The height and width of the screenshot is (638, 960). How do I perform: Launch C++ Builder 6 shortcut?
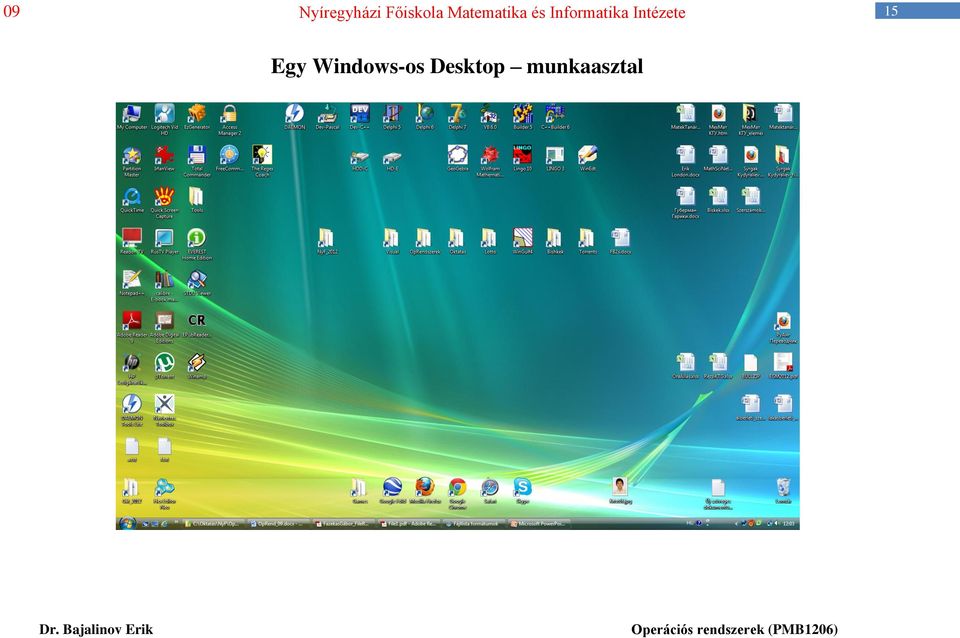(555, 118)
